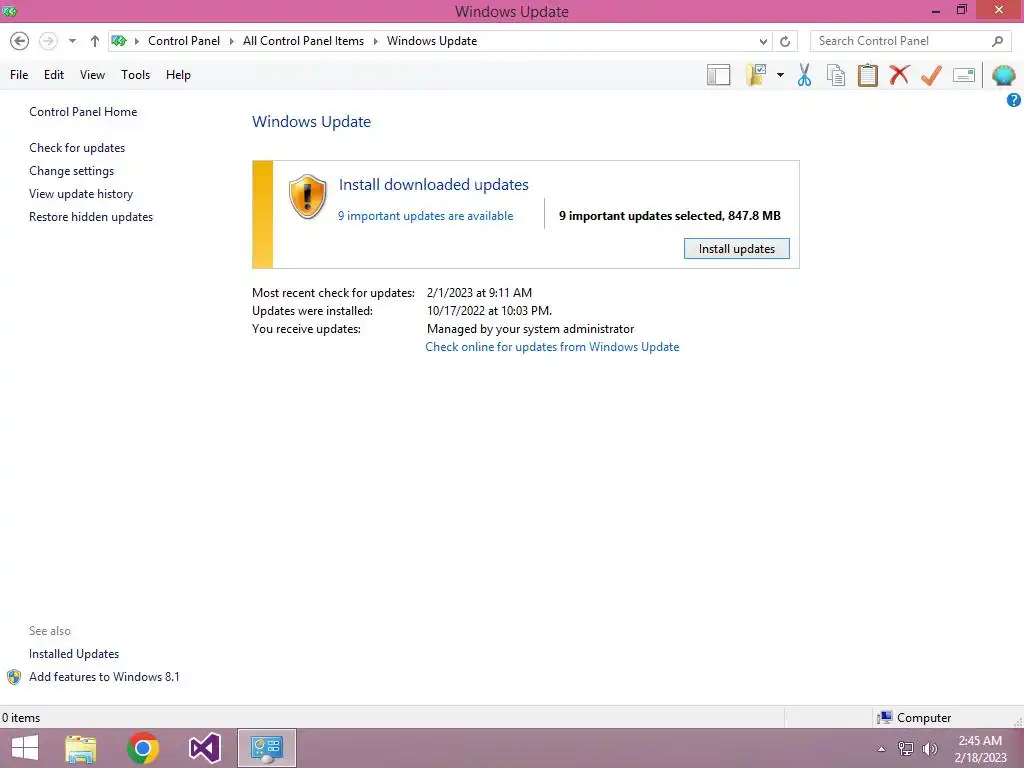Go up one level with Up arrow
1024x768 pixels.
coord(95,41)
